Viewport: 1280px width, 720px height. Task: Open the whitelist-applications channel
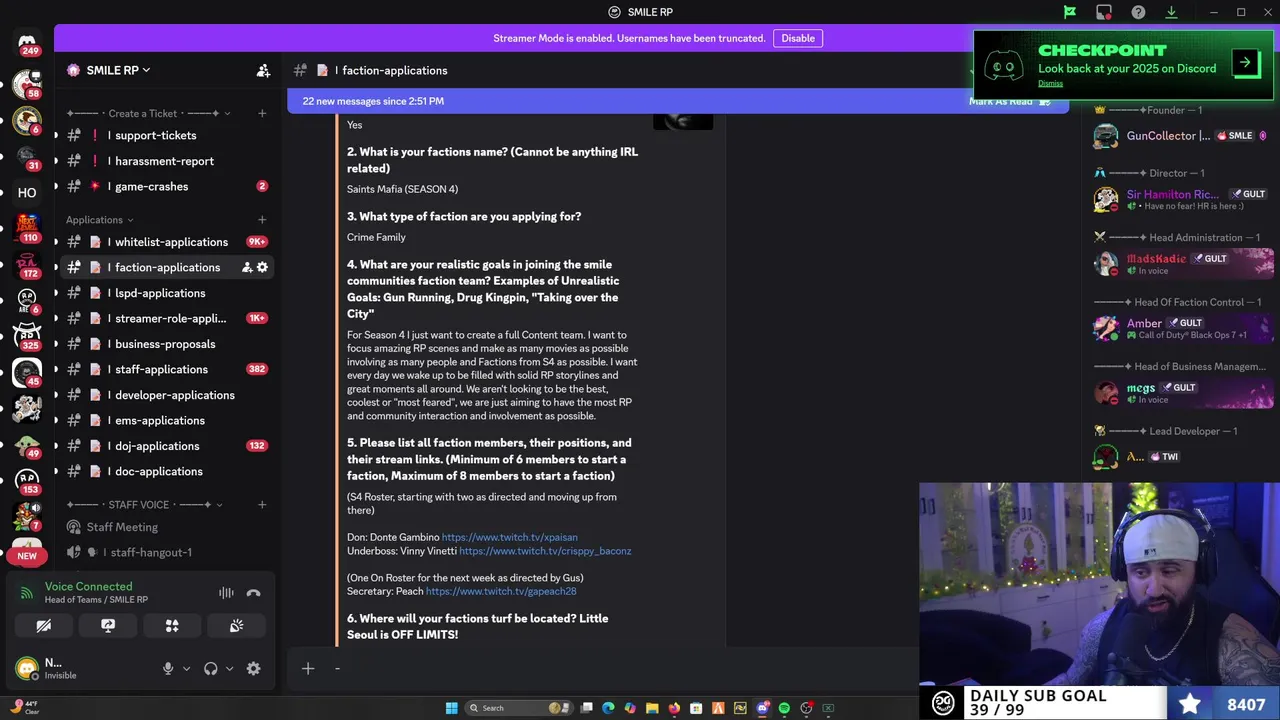pyautogui.click(x=166, y=242)
